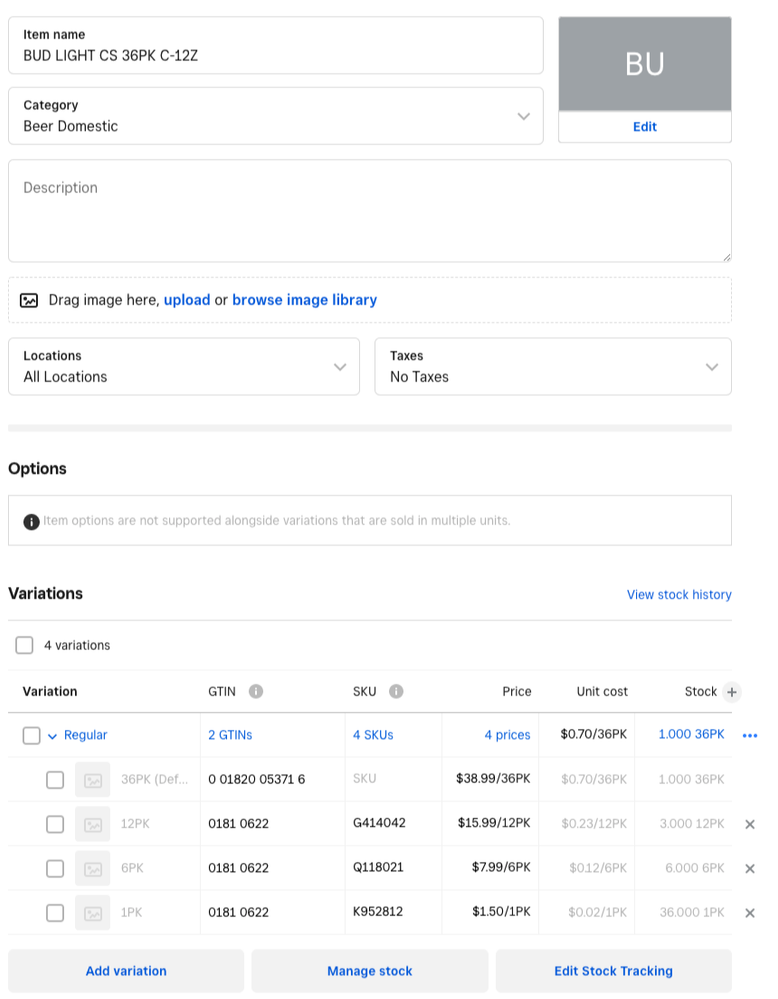Click the Add variation button
Screen dimensions: 778x999
(x=126, y=971)
